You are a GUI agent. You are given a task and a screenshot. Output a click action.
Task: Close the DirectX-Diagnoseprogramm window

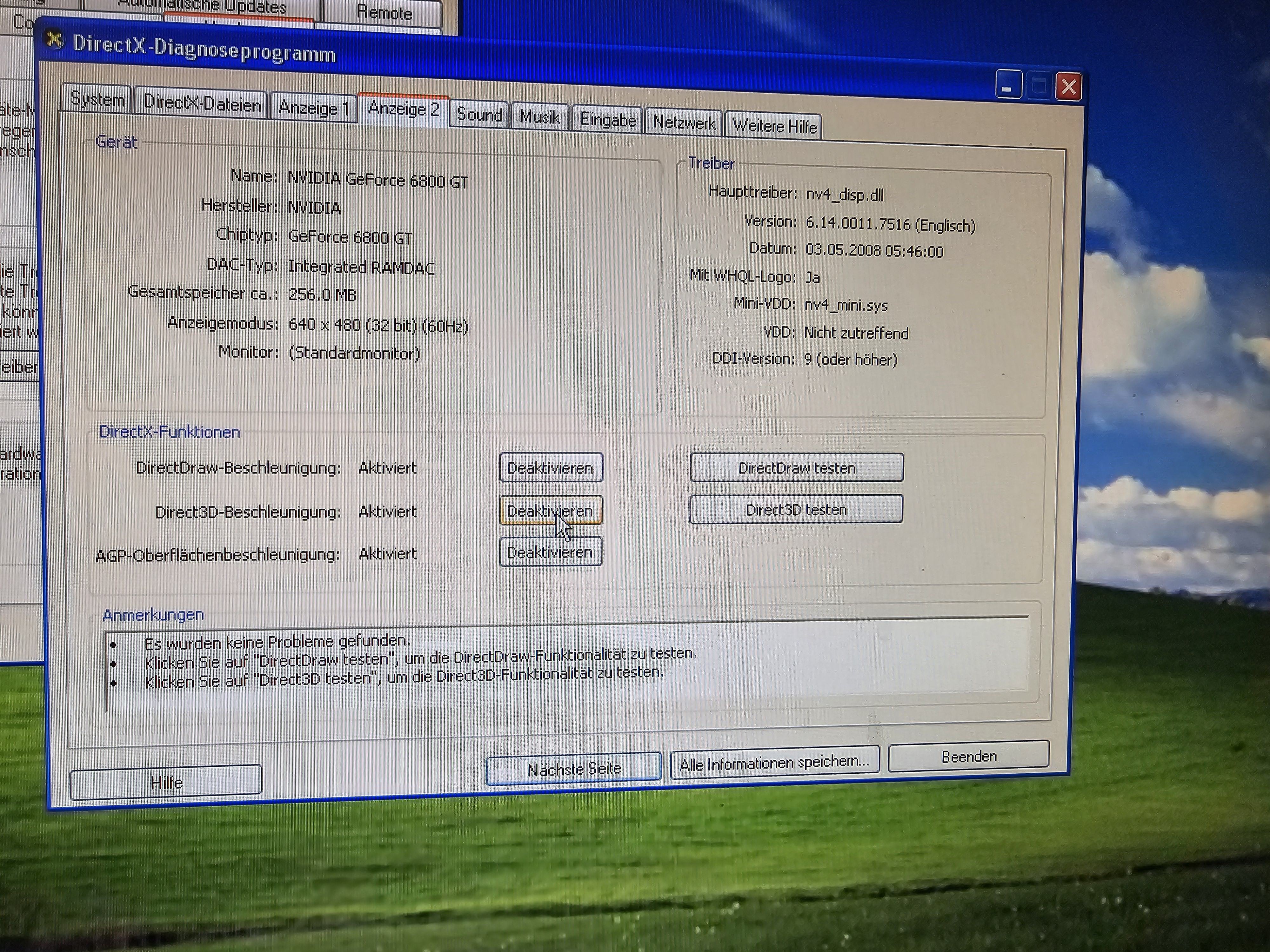click(x=1068, y=87)
